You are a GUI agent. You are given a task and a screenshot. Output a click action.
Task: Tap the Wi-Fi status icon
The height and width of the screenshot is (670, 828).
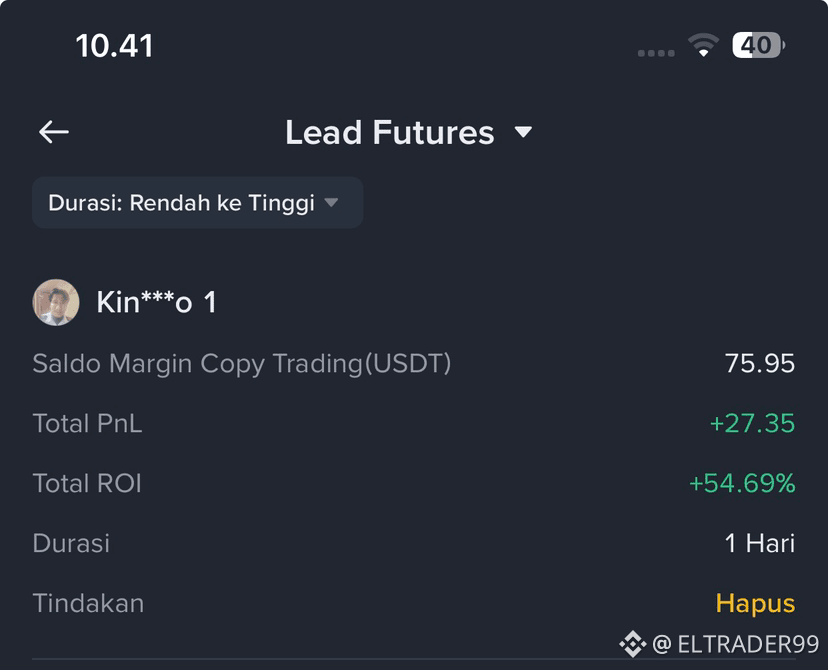(x=703, y=45)
